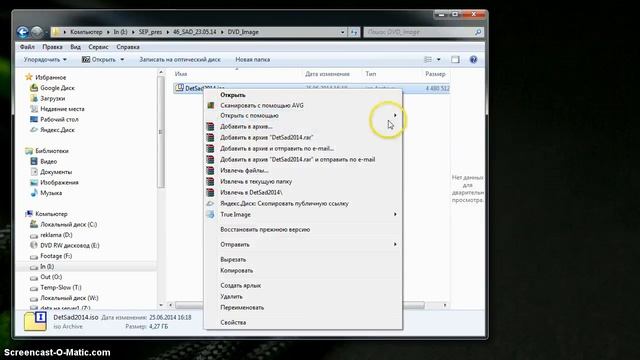Choose Переименовать in context menu

tap(303, 307)
